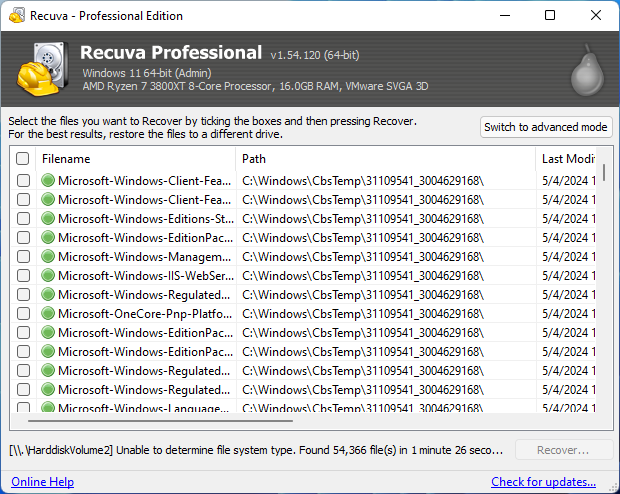Click the Piriform pear logo

coord(587,70)
